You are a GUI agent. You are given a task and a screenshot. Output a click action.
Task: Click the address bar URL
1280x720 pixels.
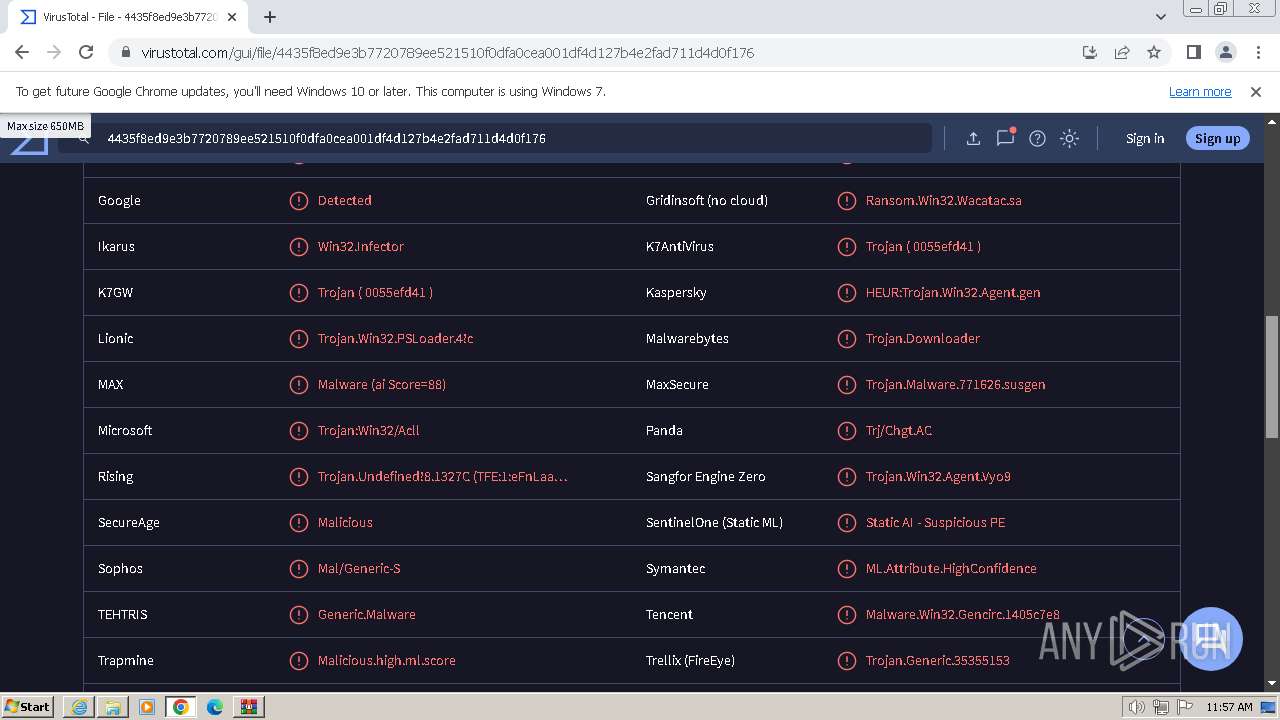pyautogui.click(x=447, y=52)
